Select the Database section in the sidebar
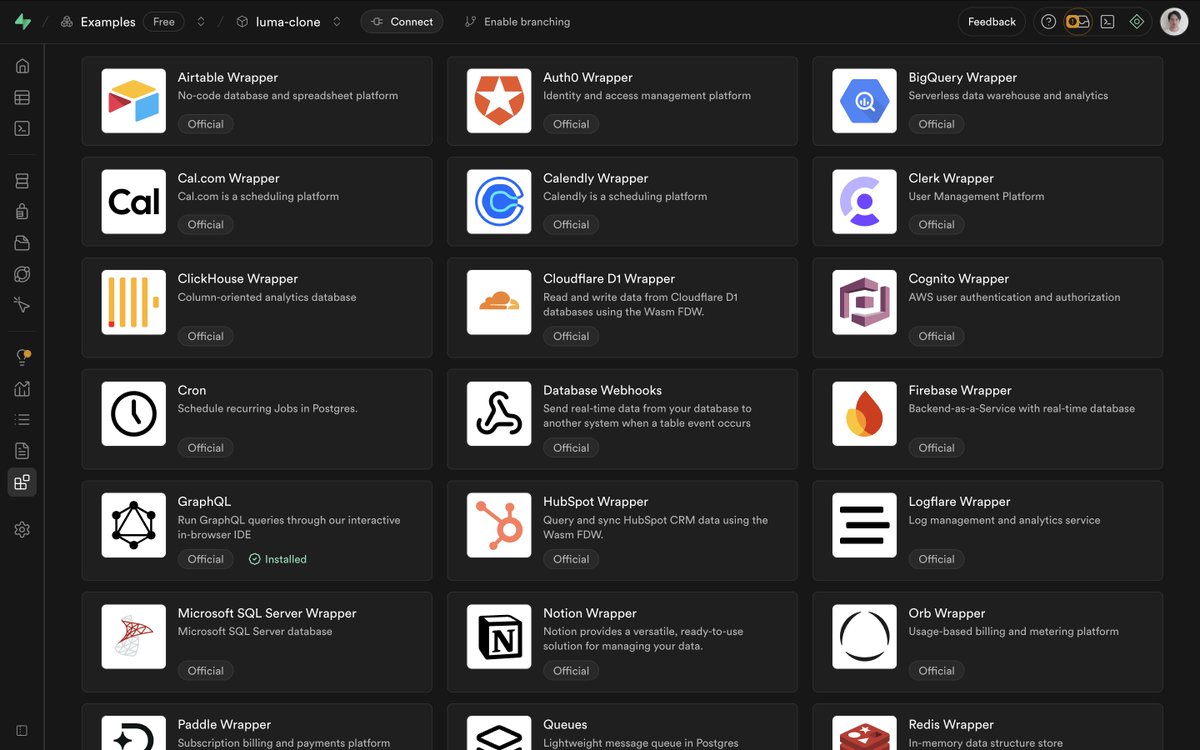1200x750 pixels. [22, 180]
